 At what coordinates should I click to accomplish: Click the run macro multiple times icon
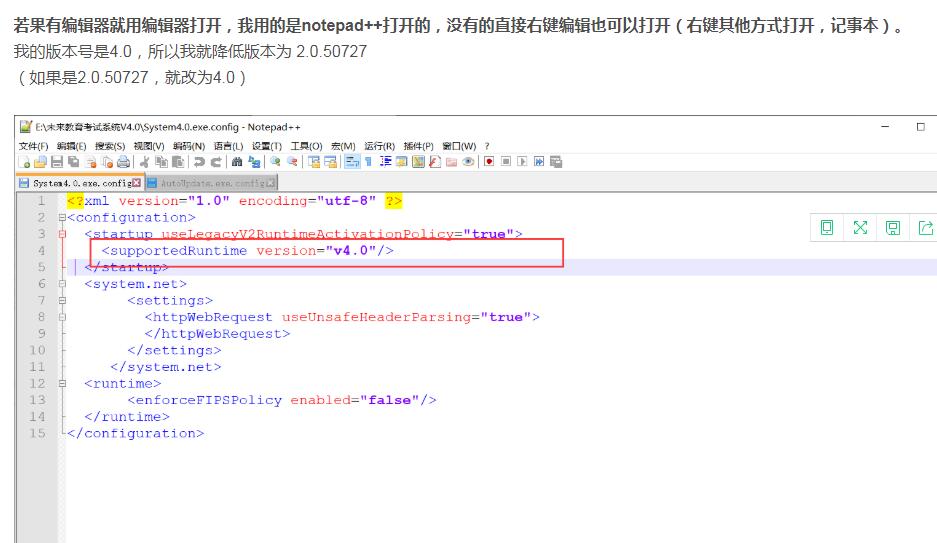pyautogui.click(x=539, y=162)
